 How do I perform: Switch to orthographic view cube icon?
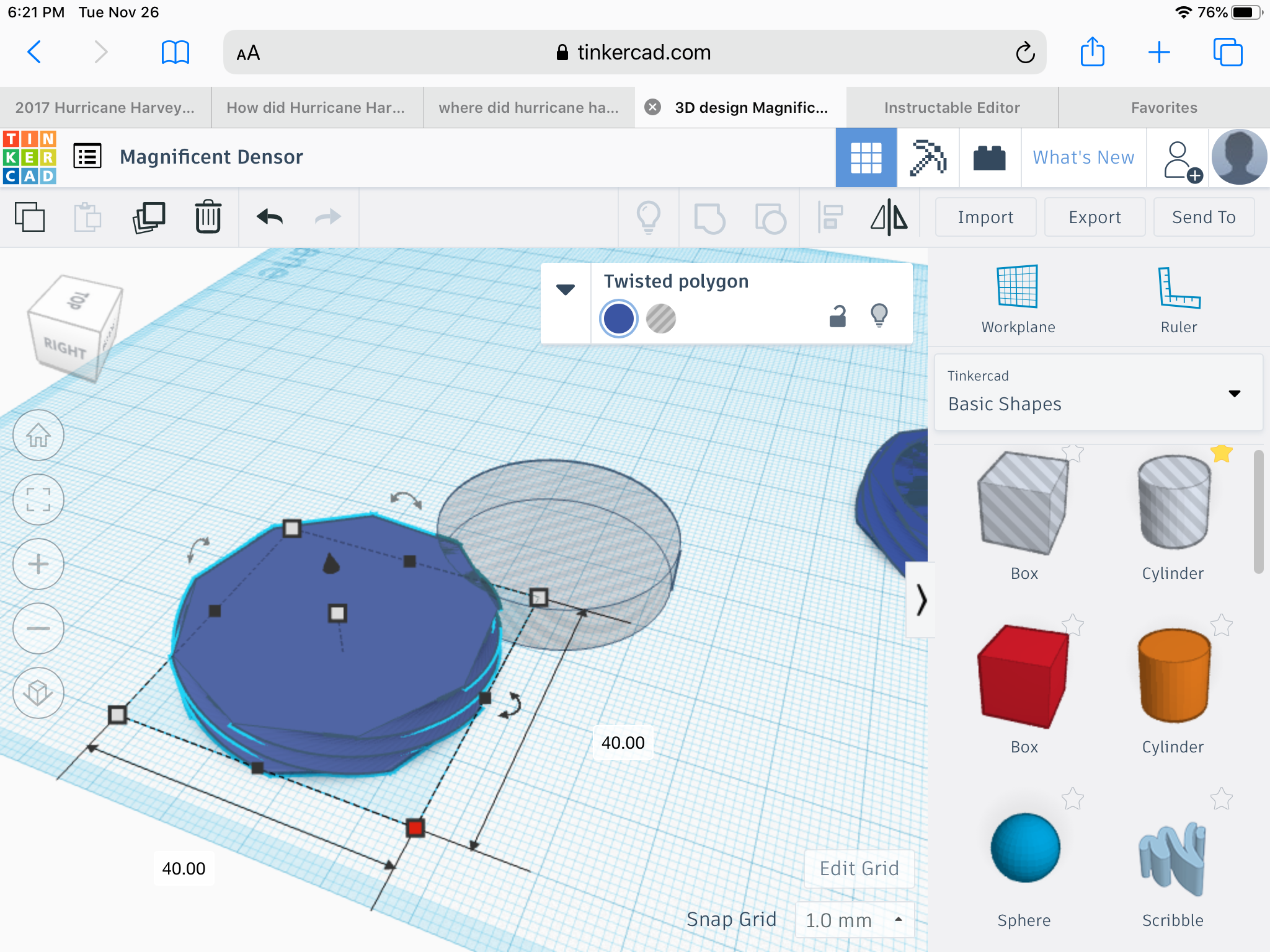click(x=38, y=693)
